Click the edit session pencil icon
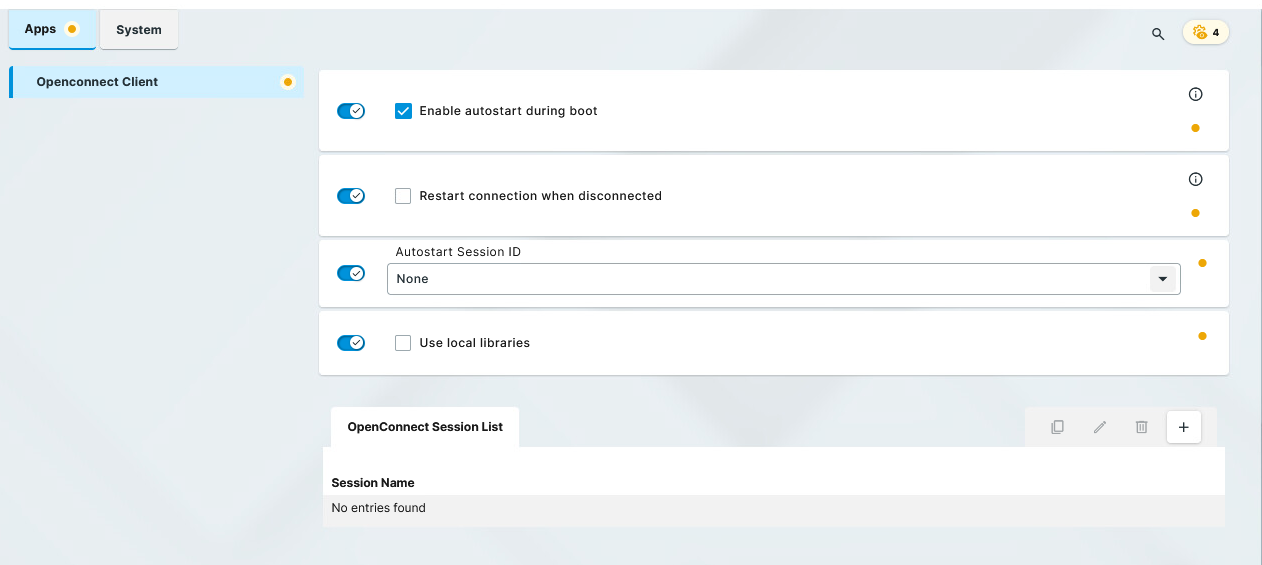The image size is (1262, 565). pos(1100,427)
